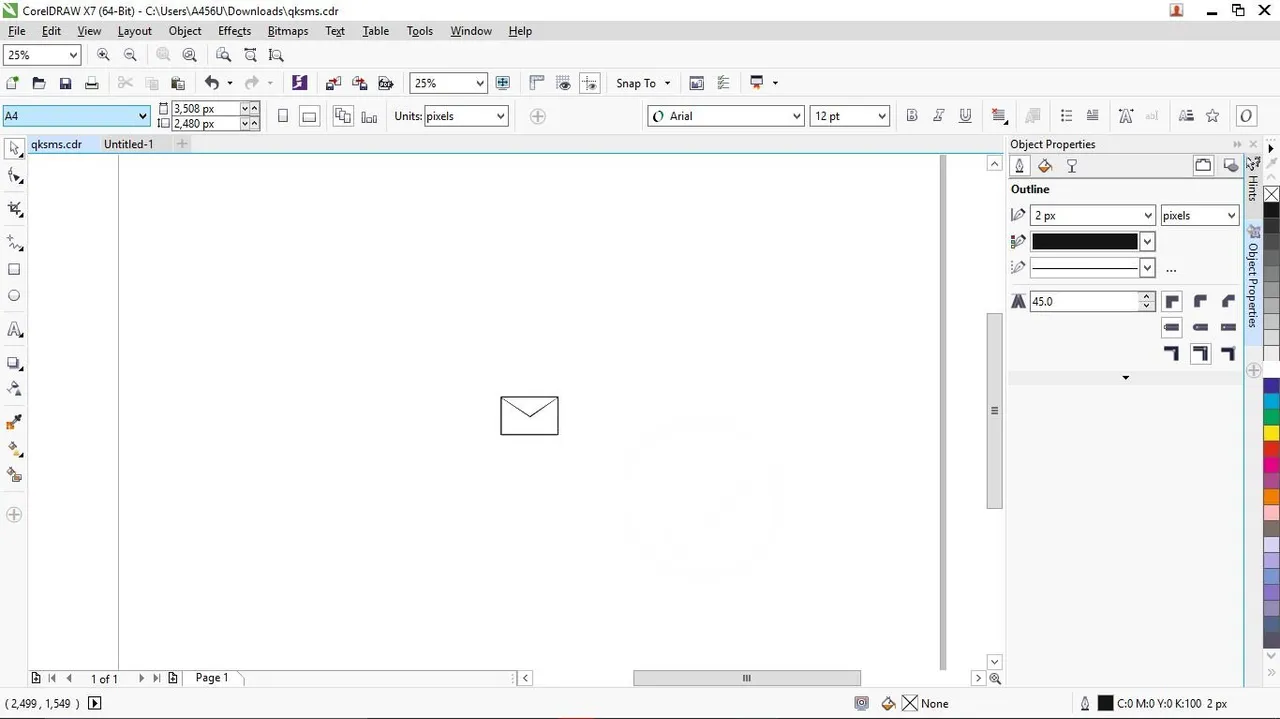Click the Export icon
The image size is (1280, 719).
coord(359,83)
